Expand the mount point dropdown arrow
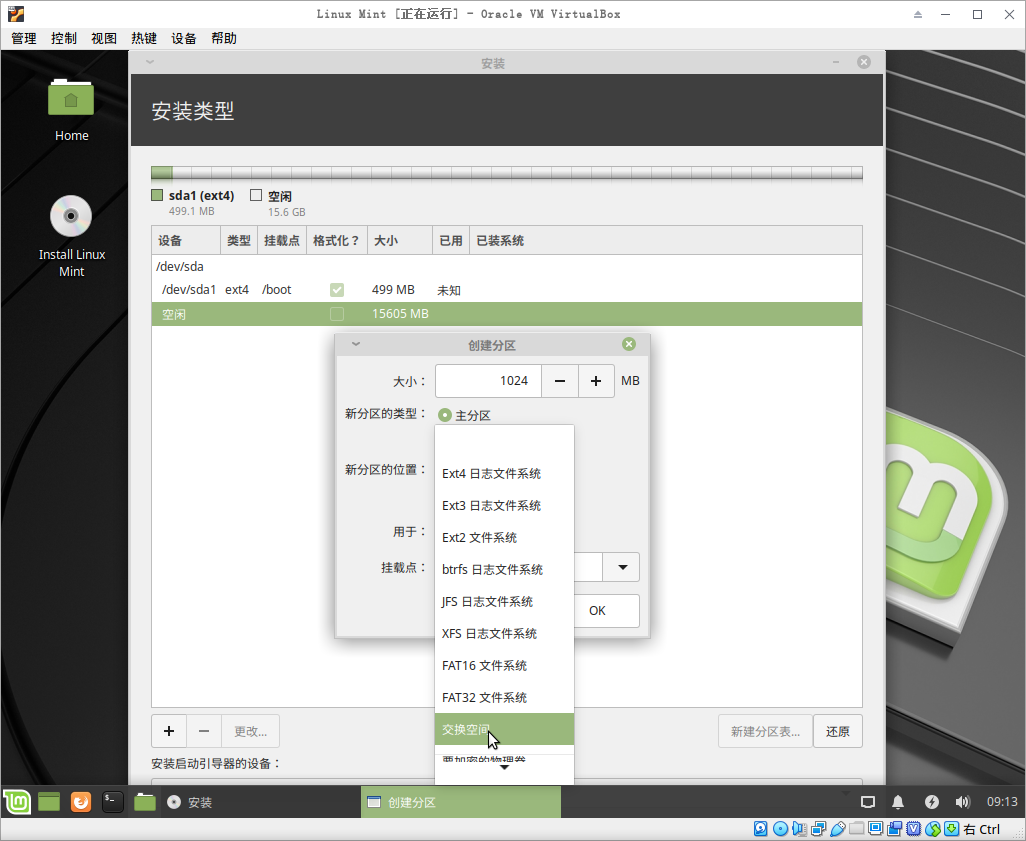This screenshot has height=841, width=1026. click(x=621, y=567)
